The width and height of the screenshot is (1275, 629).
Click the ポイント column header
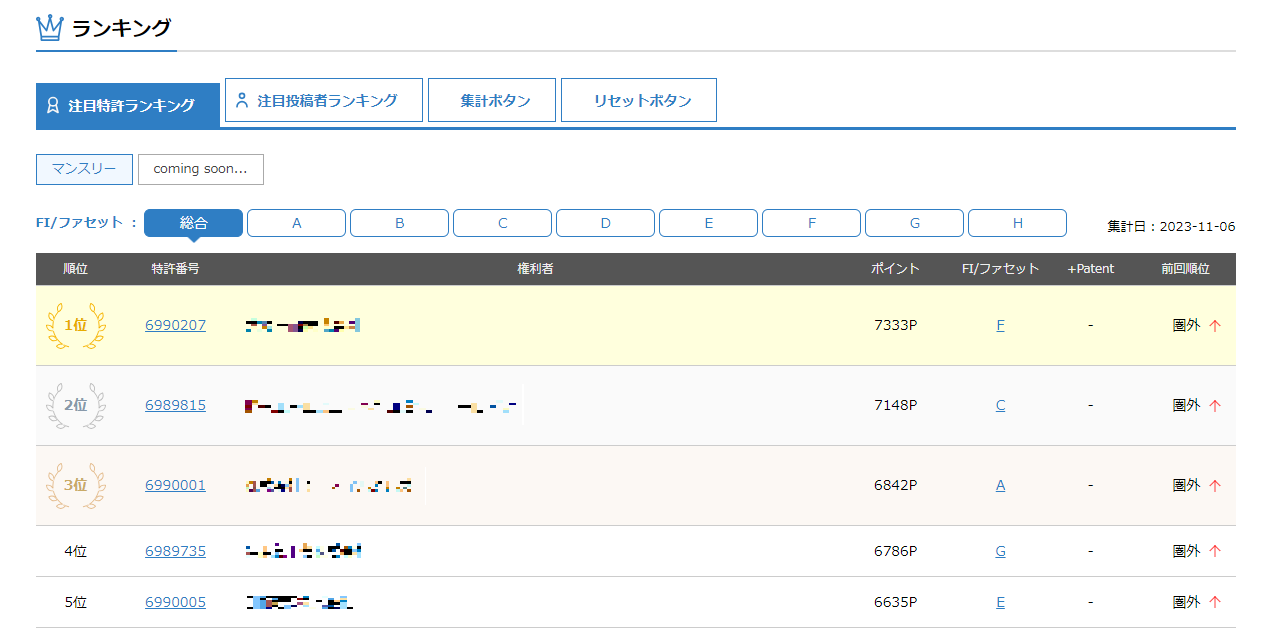coord(895,269)
